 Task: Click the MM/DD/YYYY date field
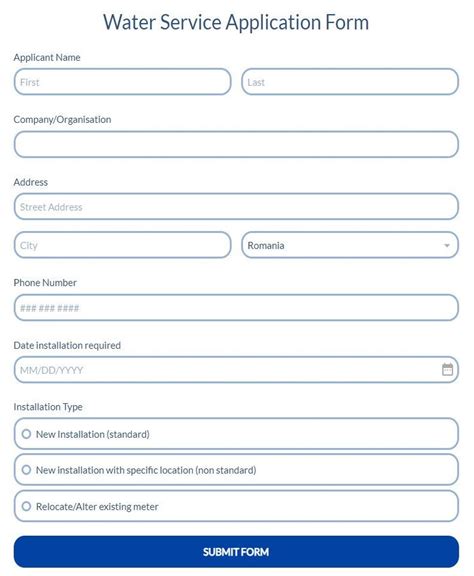pos(236,370)
